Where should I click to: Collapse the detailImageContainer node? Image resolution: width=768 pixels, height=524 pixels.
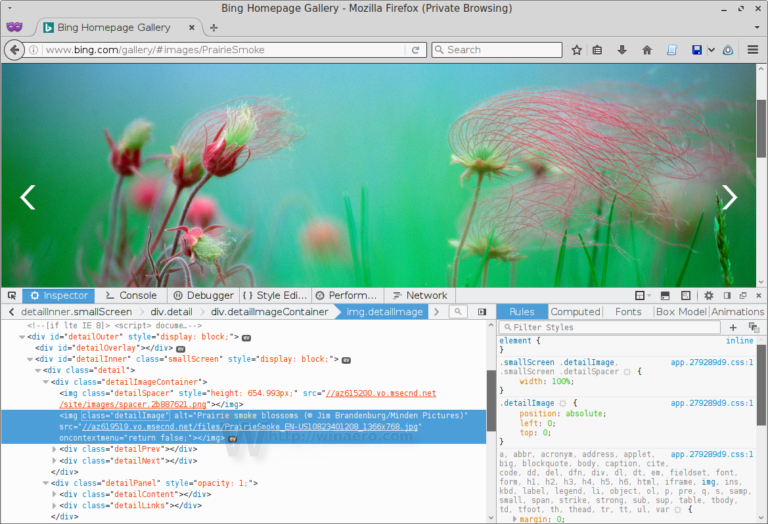[46, 382]
